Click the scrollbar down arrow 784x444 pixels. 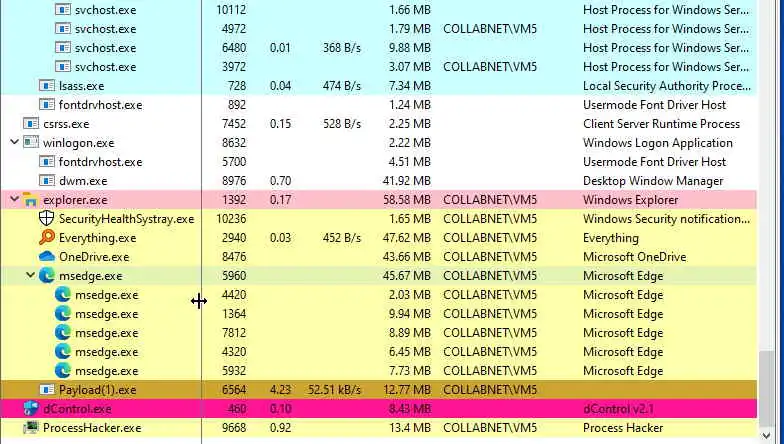(x=766, y=436)
